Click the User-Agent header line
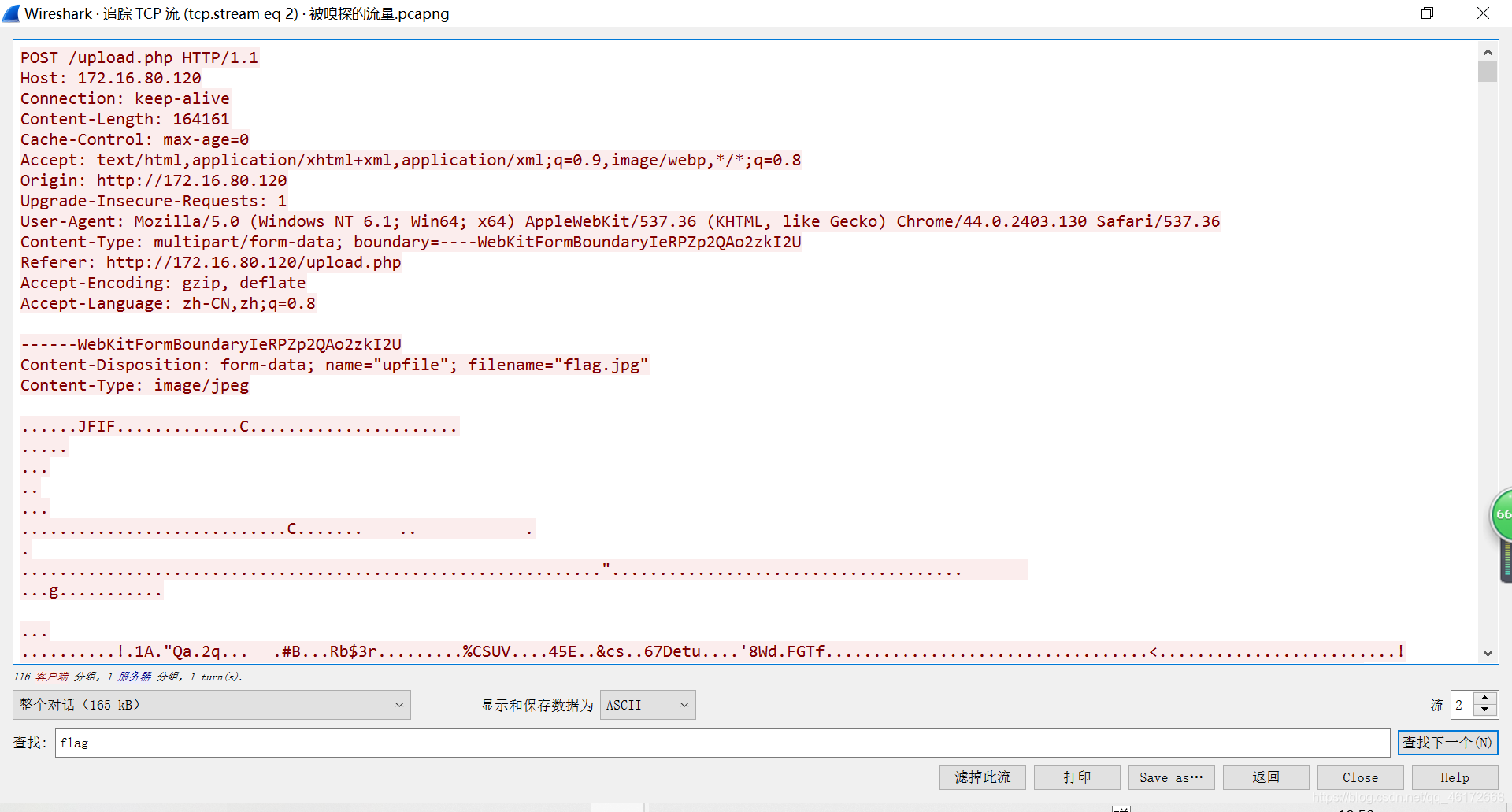Screen dimensions: 1512x812 (x=621, y=221)
